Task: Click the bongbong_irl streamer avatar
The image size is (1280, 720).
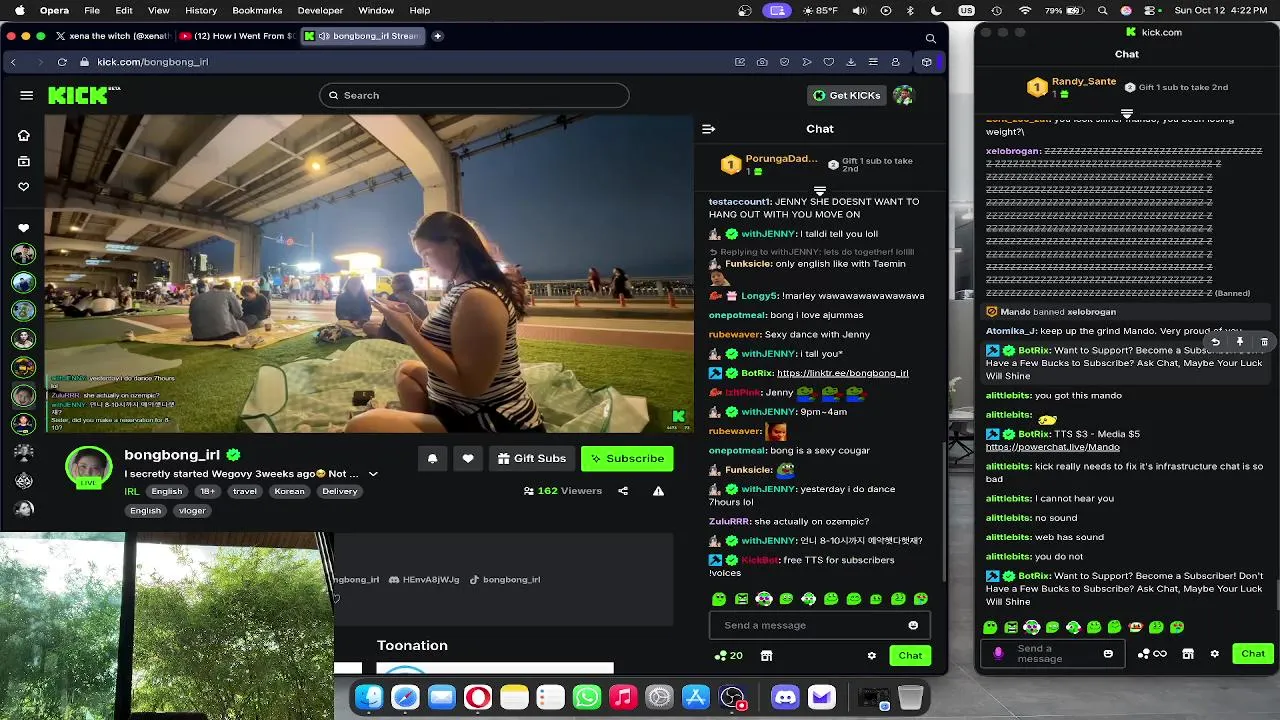Action: coord(89,468)
